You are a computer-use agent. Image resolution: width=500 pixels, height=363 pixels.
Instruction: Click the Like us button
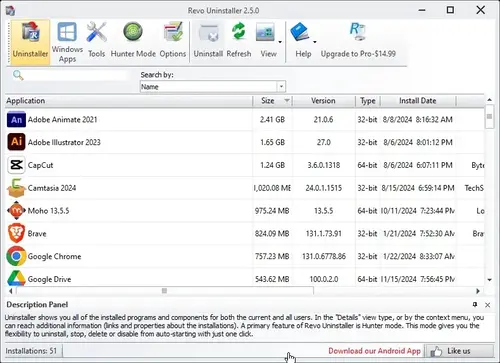459,351
